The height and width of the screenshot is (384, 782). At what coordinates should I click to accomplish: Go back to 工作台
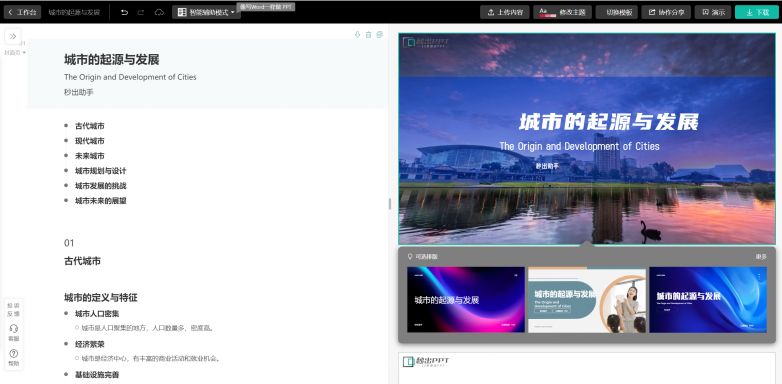22,12
